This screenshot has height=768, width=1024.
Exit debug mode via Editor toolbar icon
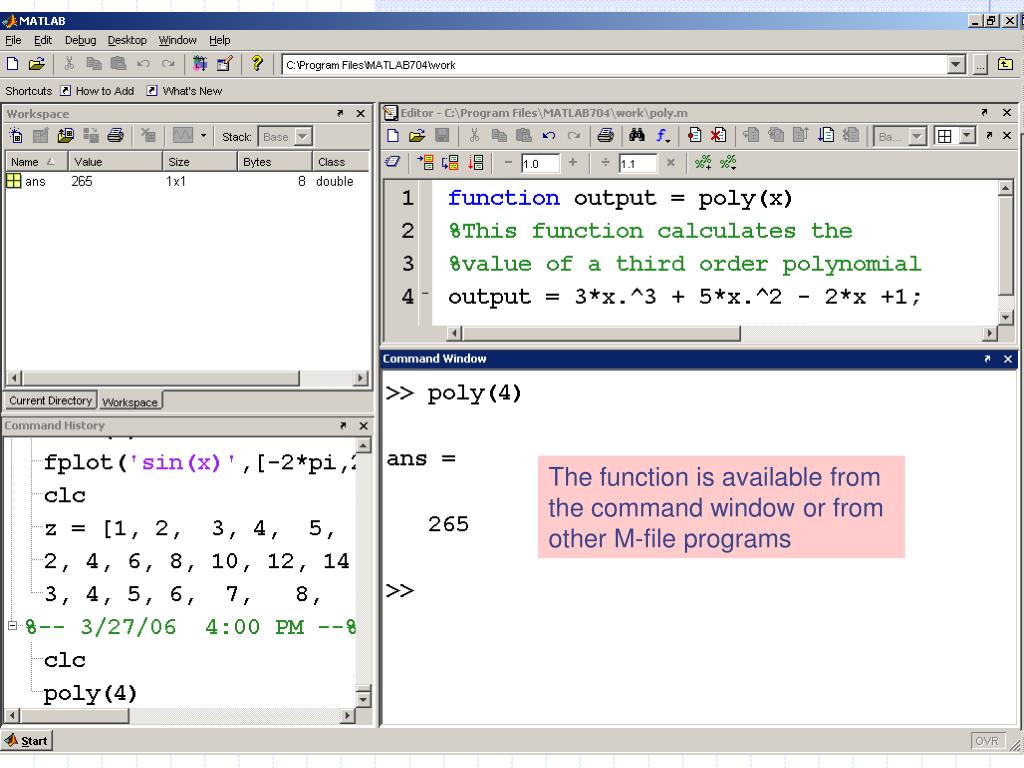[x=850, y=136]
